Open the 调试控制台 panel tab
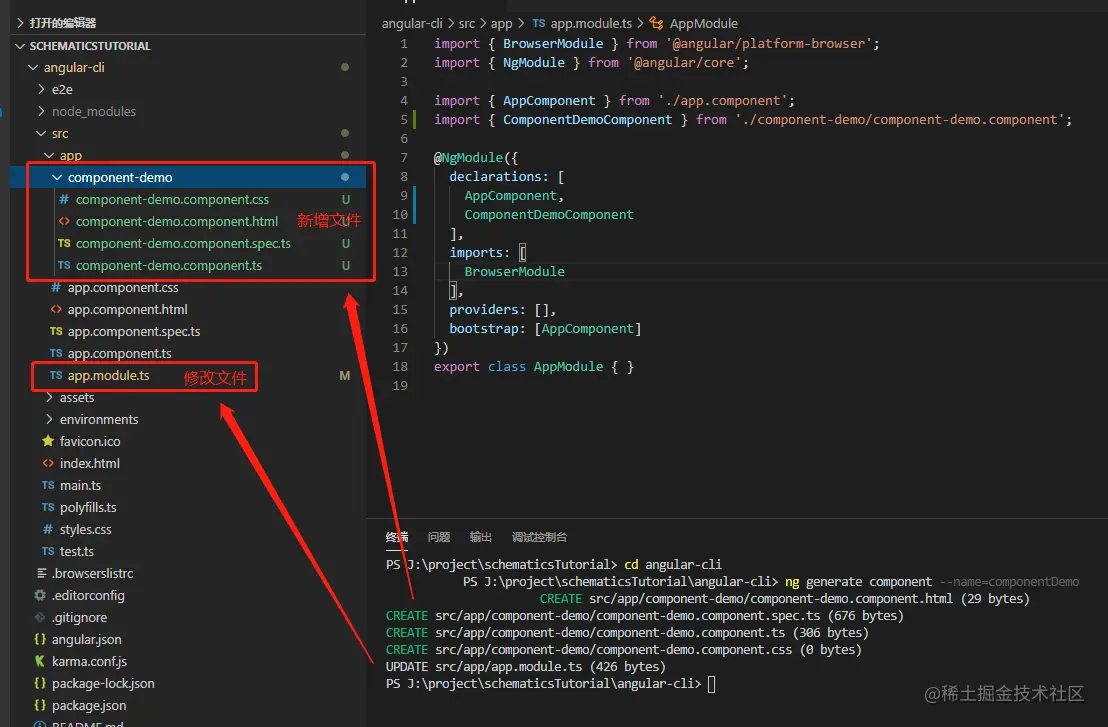Viewport: 1108px width, 727px height. (x=539, y=537)
